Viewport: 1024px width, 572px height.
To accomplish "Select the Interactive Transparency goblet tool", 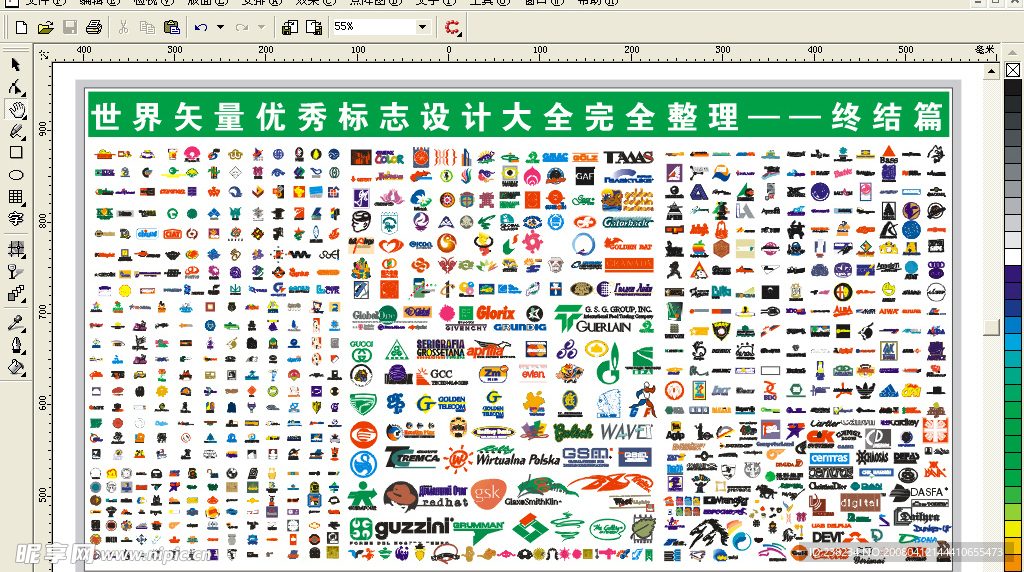I will click(x=16, y=271).
